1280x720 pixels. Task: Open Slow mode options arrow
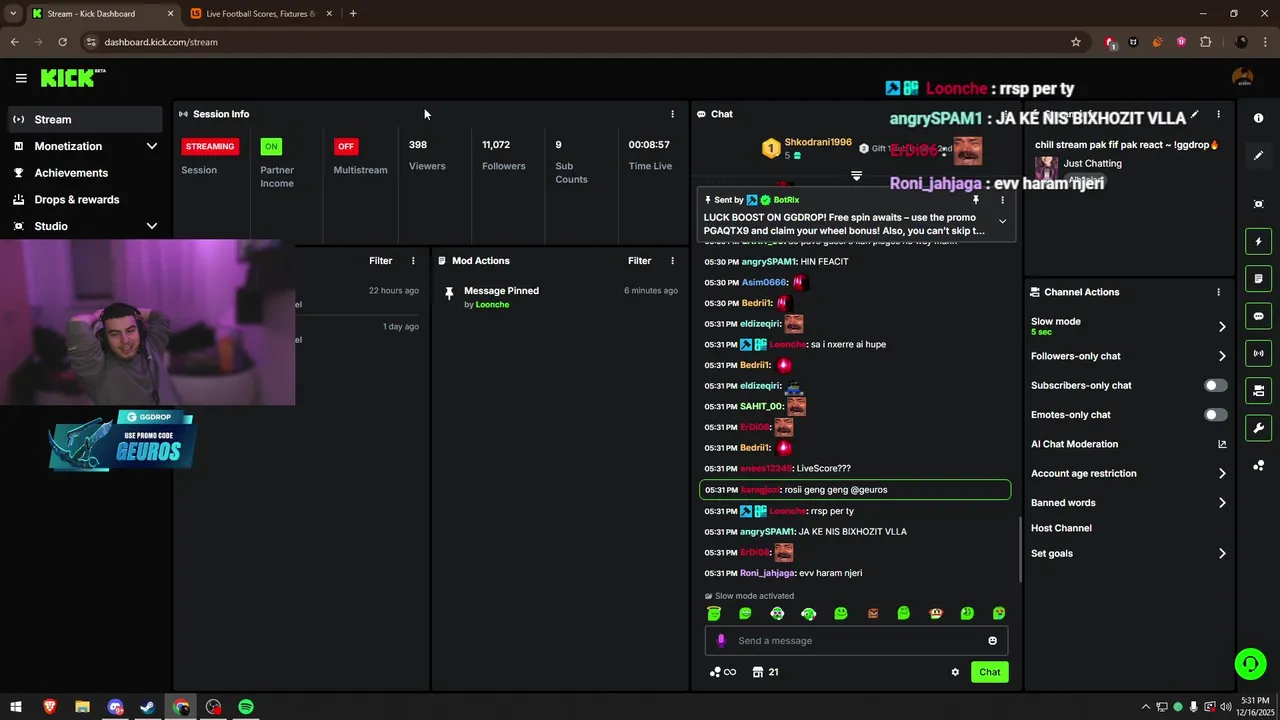pos(1222,327)
